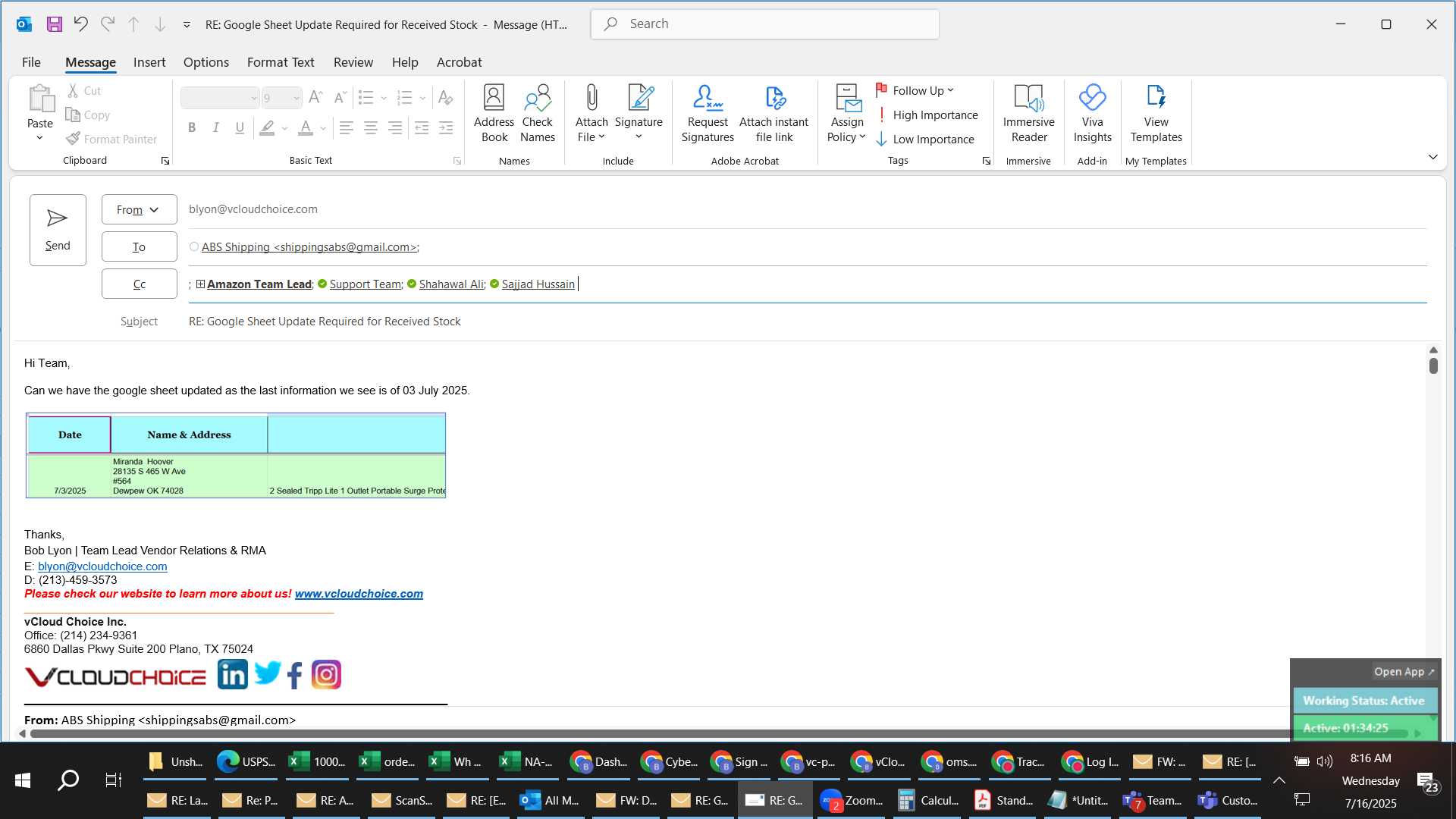Click the Increase Indent icon

446,127
